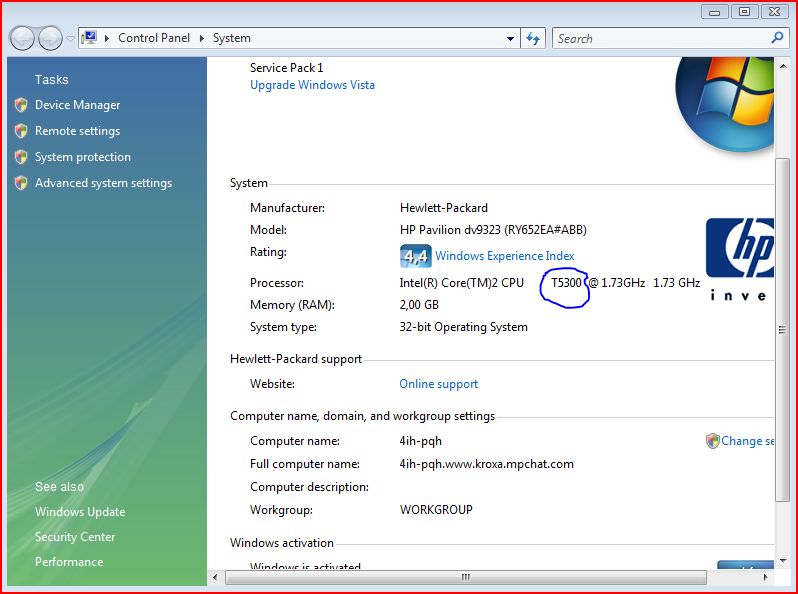Click the Device Manager shield icon

(x=21, y=105)
